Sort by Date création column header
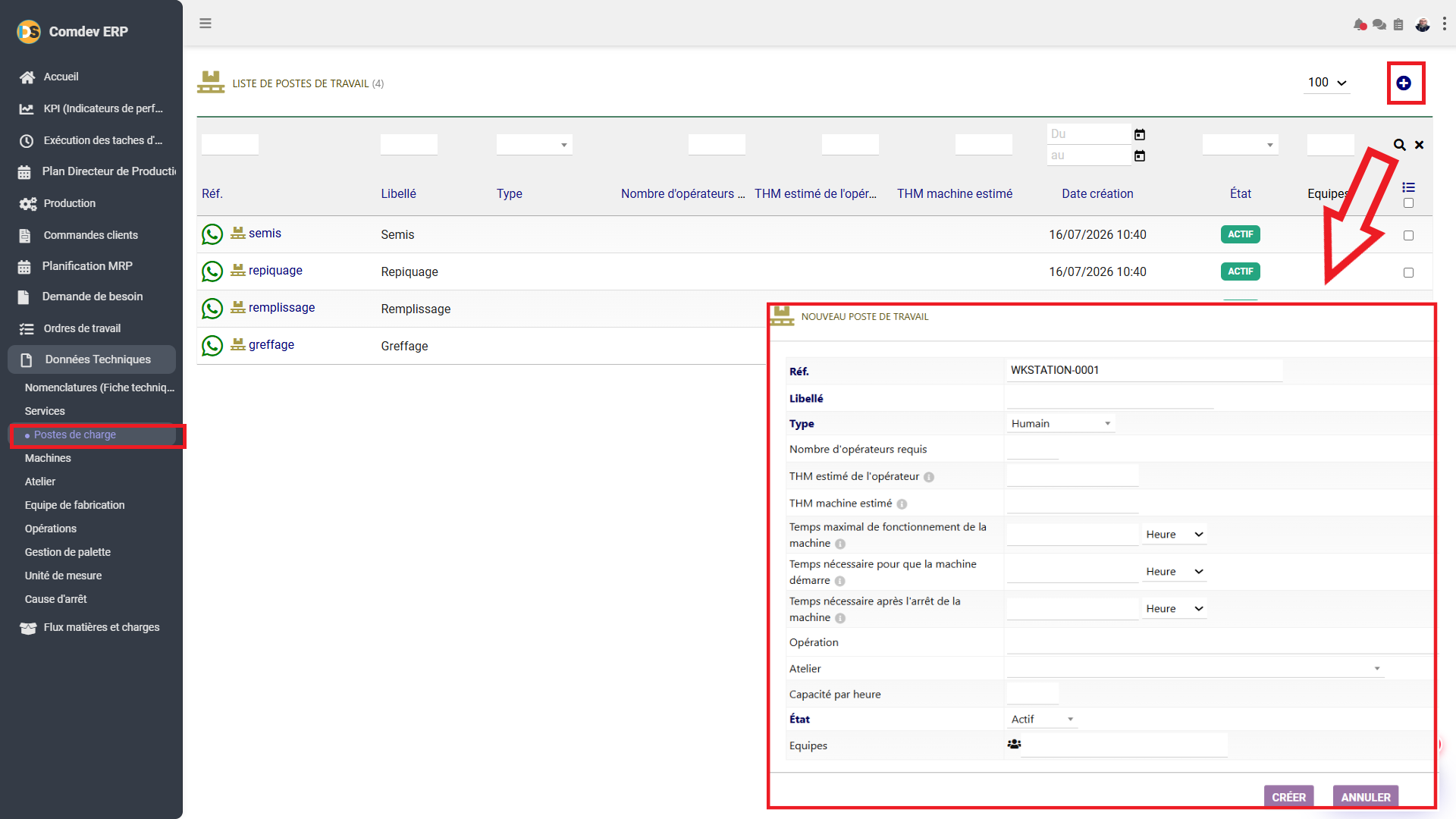The height and width of the screenshot is (819, 1456). 1097,193
